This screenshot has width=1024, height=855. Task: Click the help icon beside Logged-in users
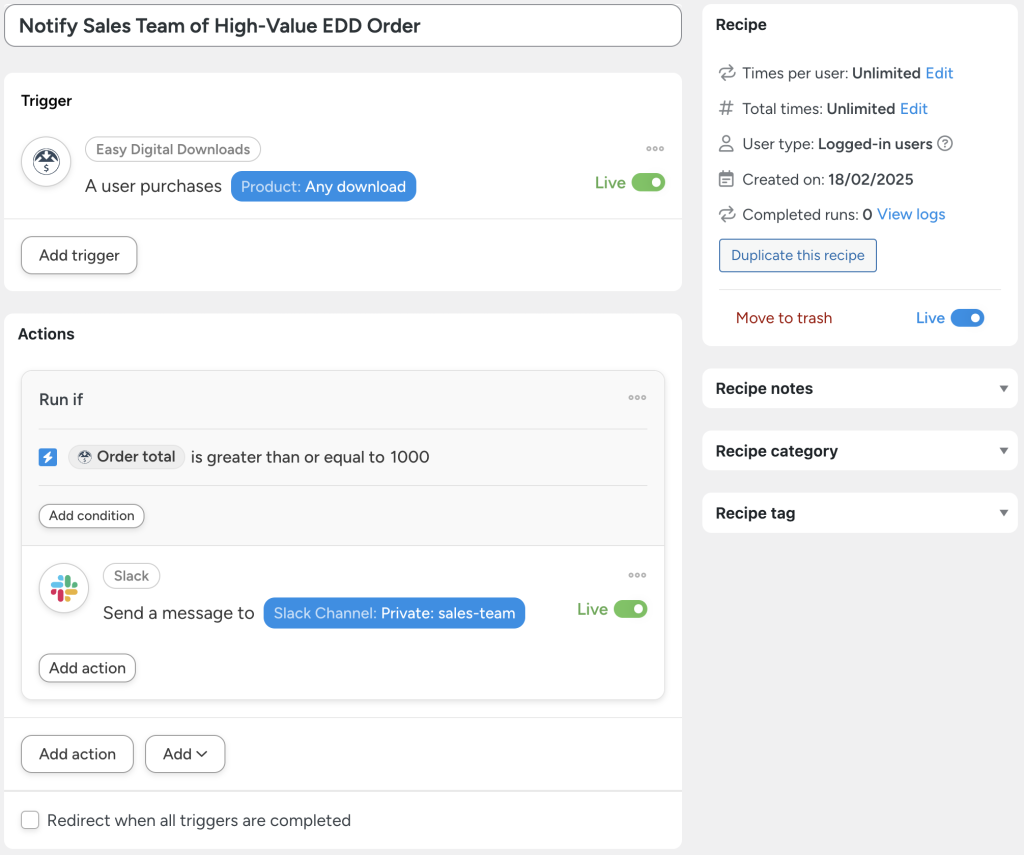[945, 143]
